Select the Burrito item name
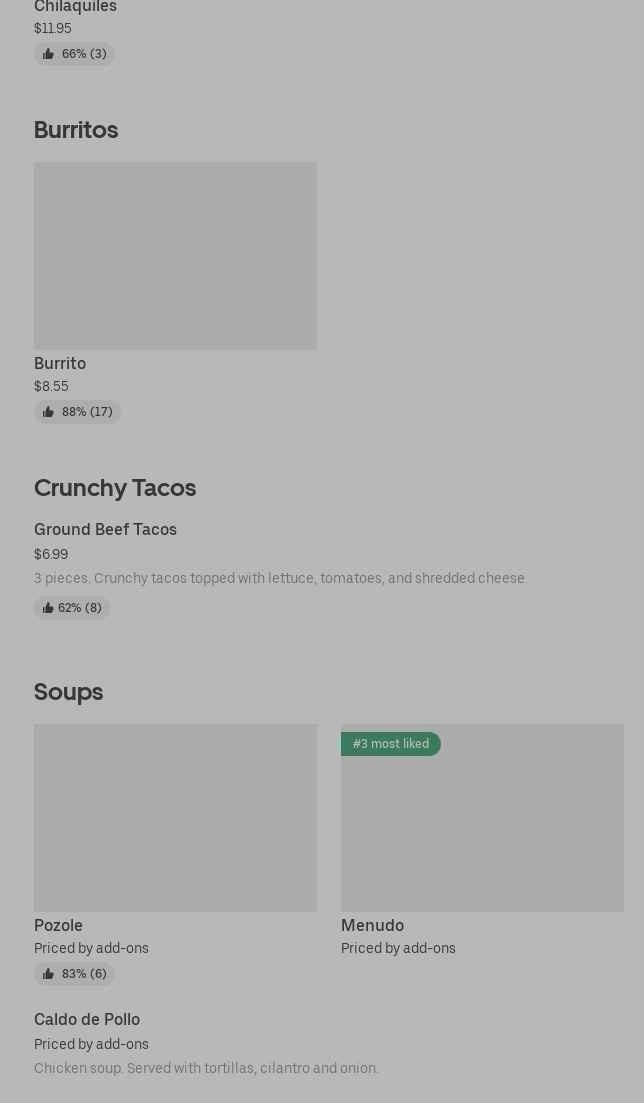The image size is (644, 1103). tap(60, 364)
